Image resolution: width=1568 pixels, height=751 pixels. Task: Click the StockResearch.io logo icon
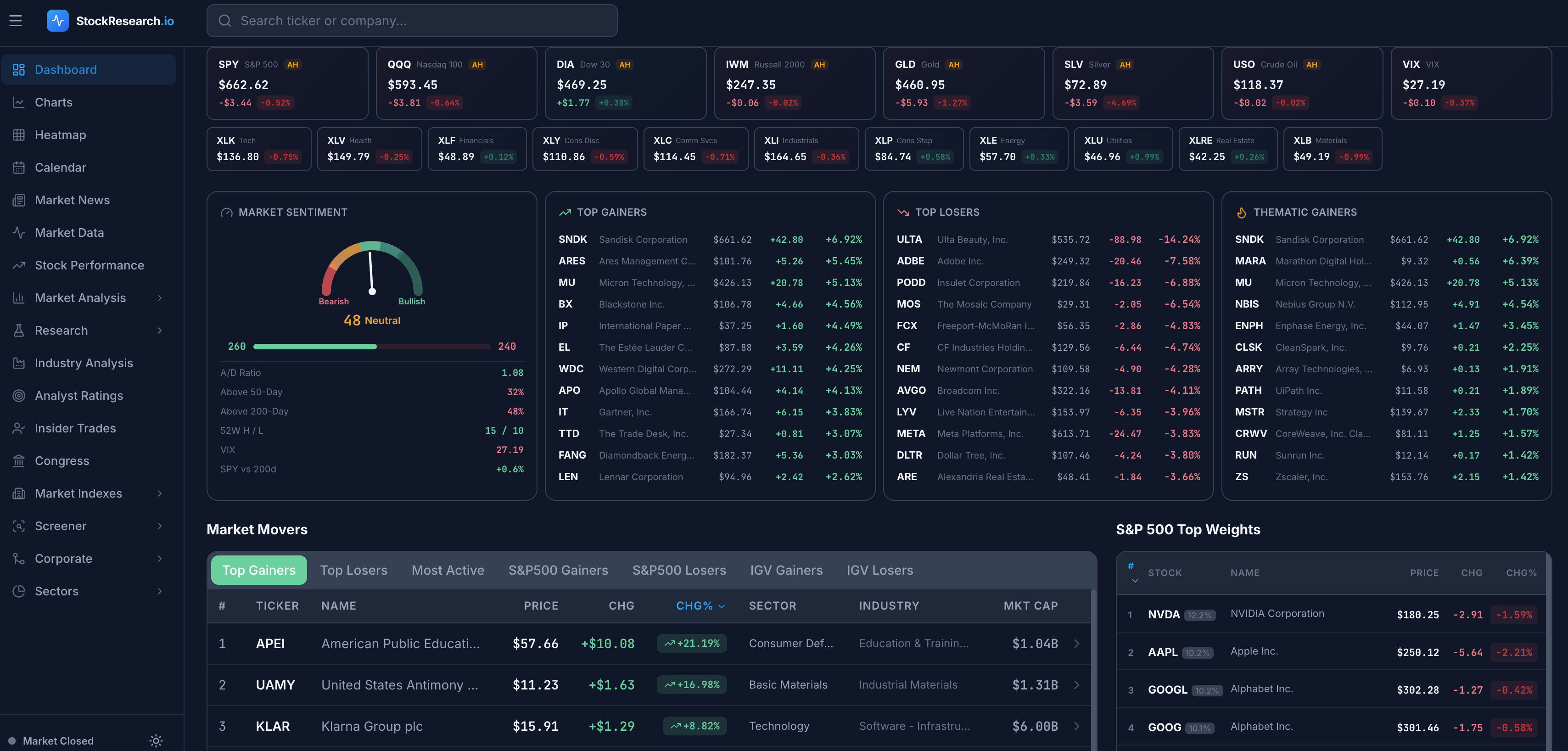pyautogui.click(x=58, y=20)
